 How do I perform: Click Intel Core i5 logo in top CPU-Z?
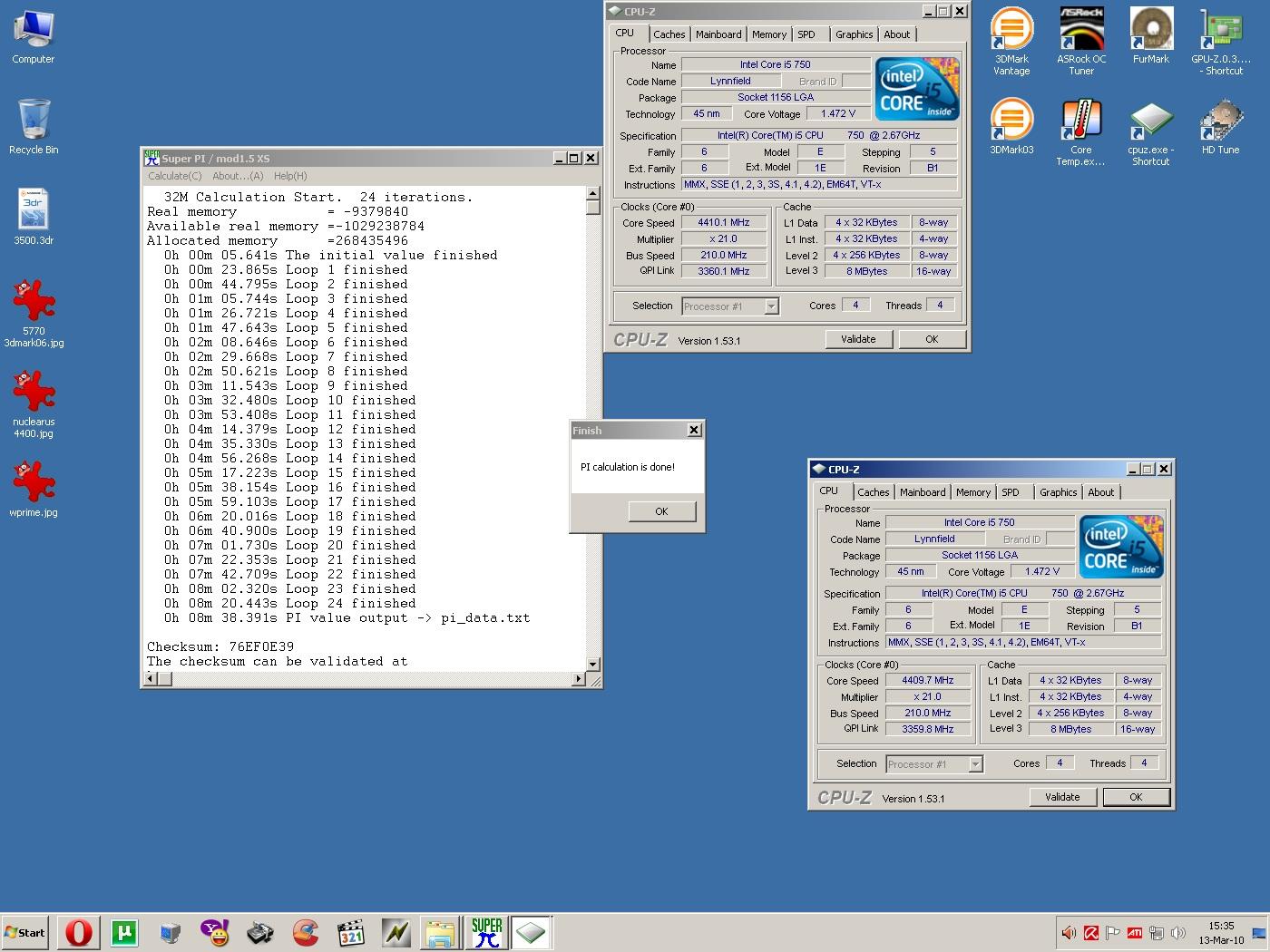point(917,88)
